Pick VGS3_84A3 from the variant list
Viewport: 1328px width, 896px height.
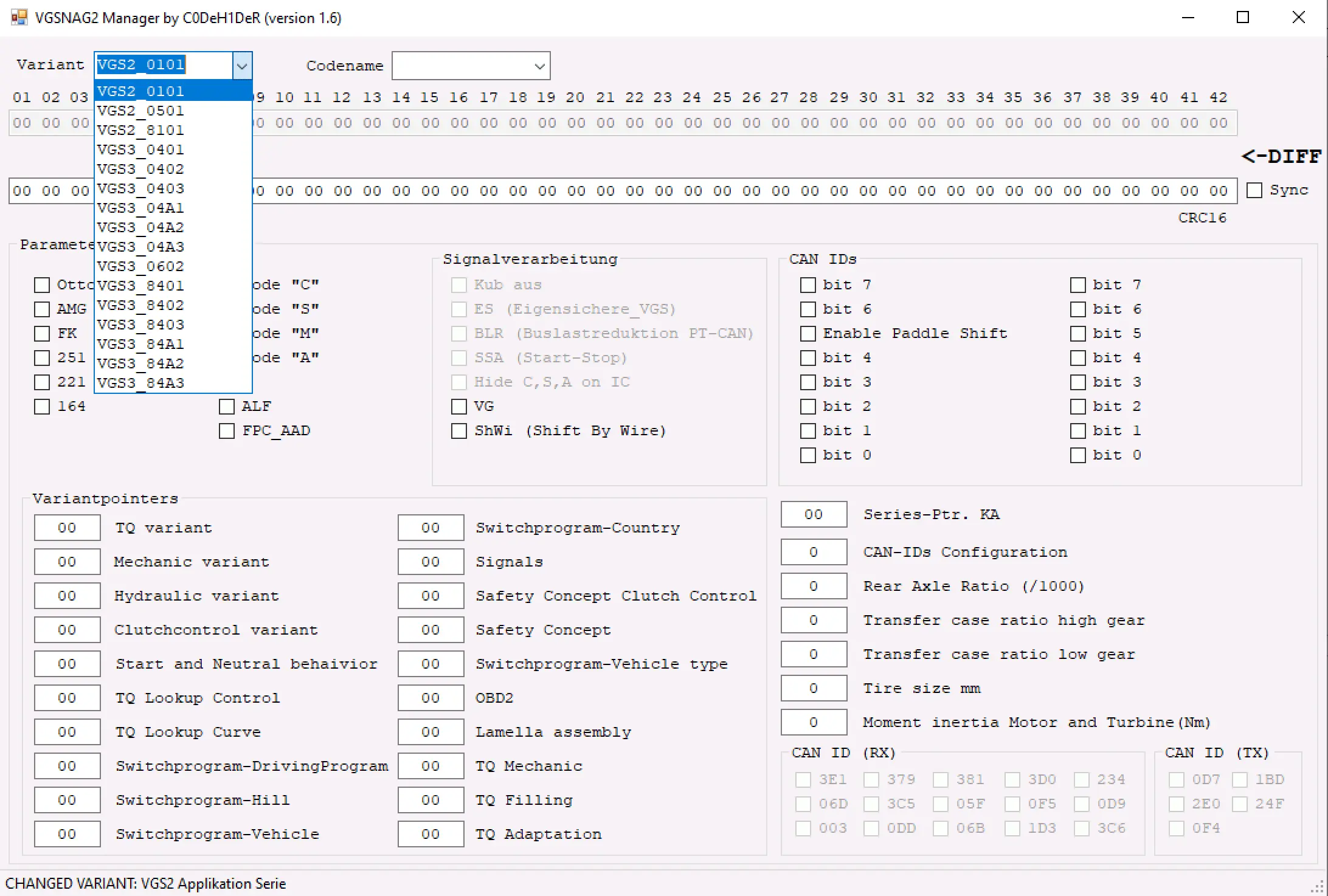(x=173, y=383)
